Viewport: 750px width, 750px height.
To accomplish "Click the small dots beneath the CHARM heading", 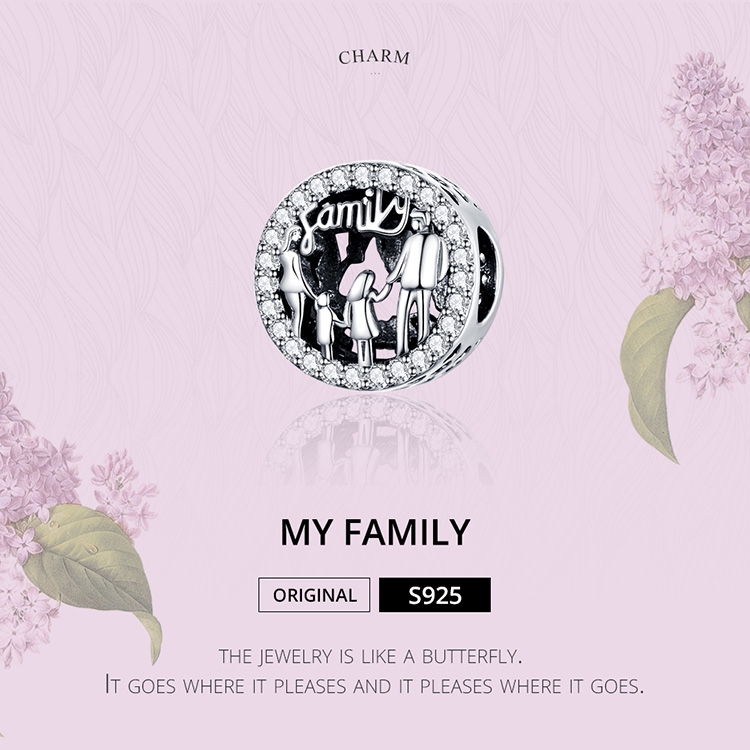I will pyautogui.click(x=374, y=73).
